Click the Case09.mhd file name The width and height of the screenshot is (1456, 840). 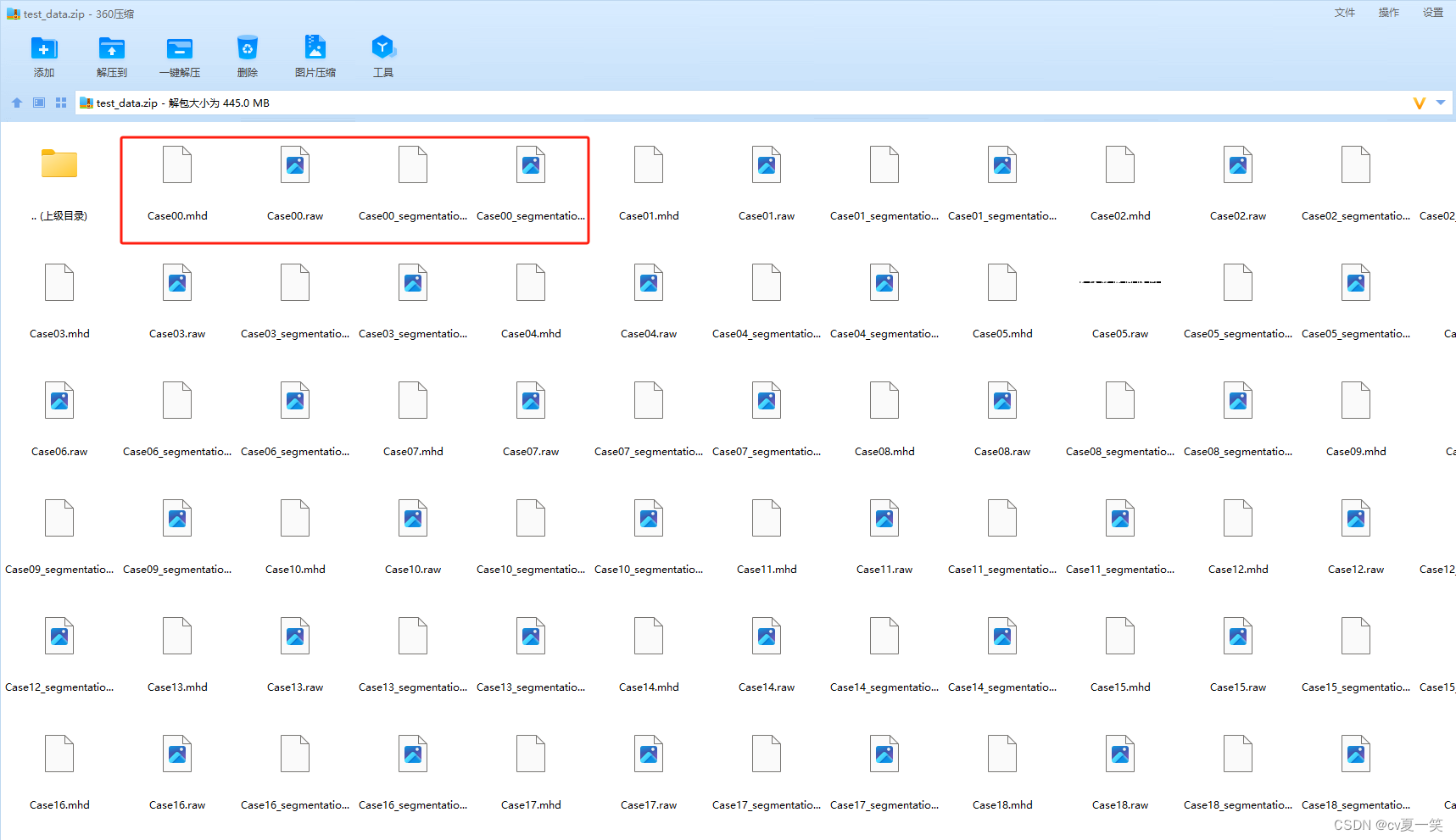click(1356, 452)
